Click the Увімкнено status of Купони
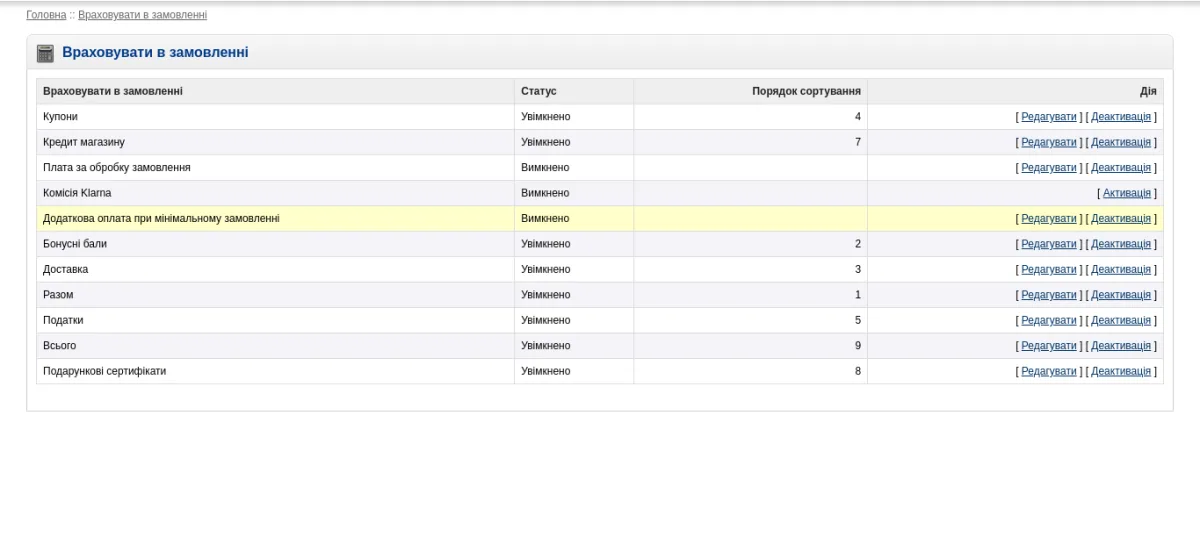Screen dimensions: 1200x537 [546, 117]
